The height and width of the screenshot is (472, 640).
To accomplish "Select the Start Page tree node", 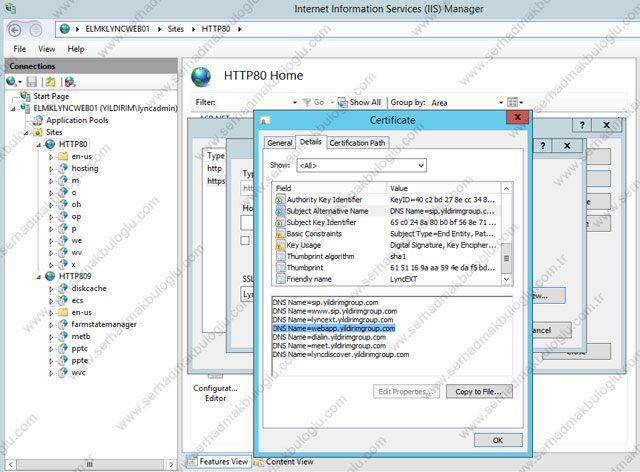I will pos(51,96).
